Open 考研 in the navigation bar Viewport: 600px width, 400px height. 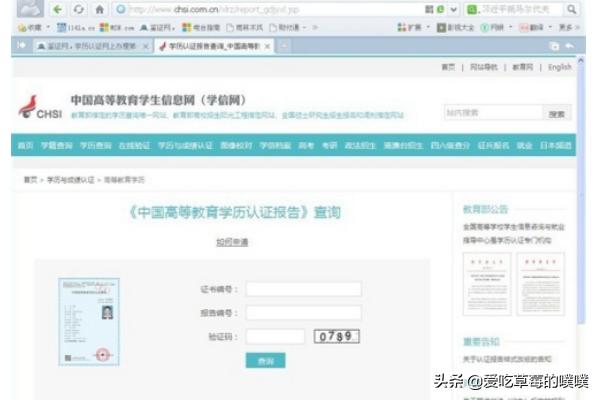pyautogui.click(x=329, y=145)
